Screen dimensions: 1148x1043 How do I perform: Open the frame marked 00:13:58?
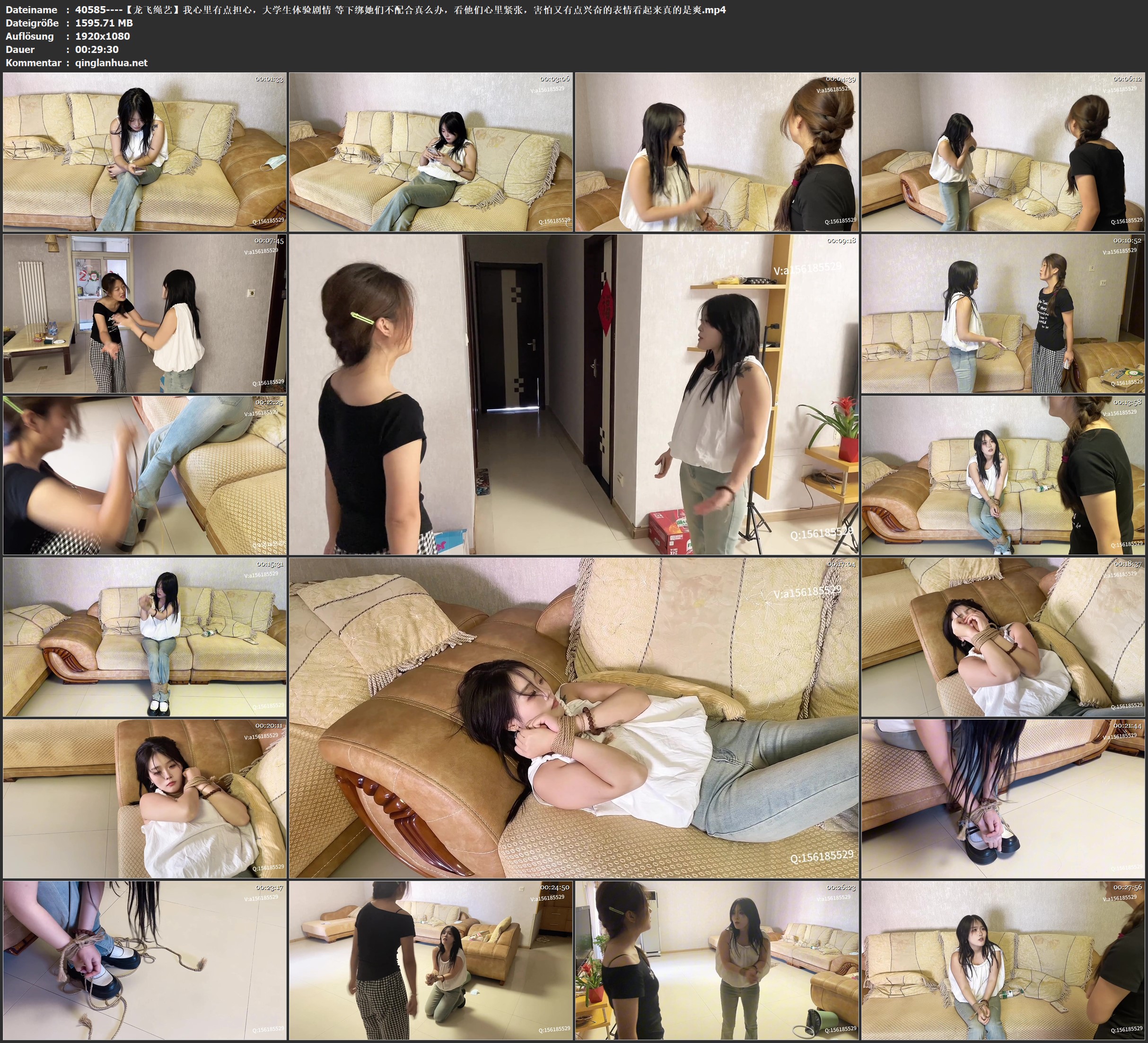pyautogui.click(x=1003, y=475)
